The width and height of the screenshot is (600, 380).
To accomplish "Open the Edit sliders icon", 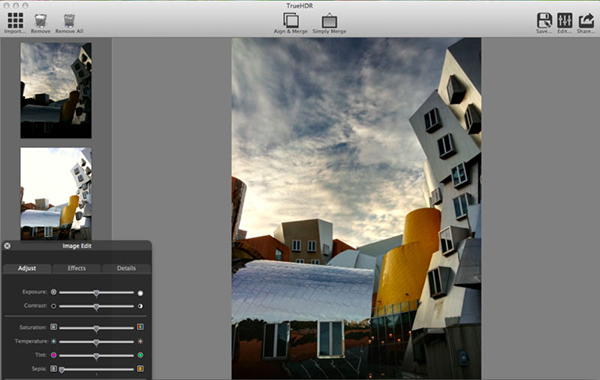I will pyautogui.click(x=565, y=20).
